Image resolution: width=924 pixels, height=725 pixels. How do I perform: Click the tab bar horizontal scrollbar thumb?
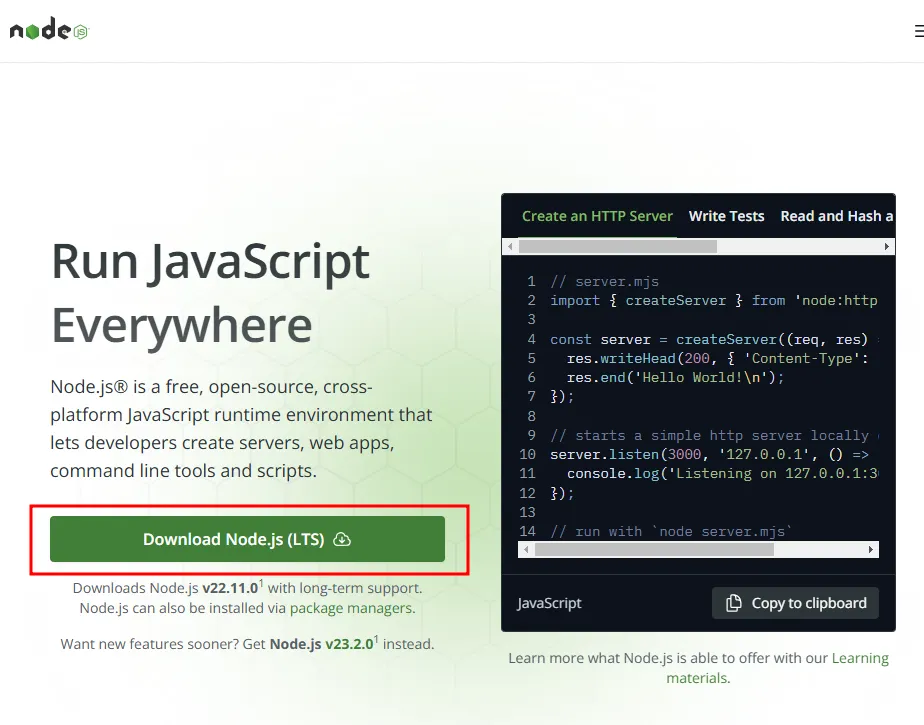point(618,246)
